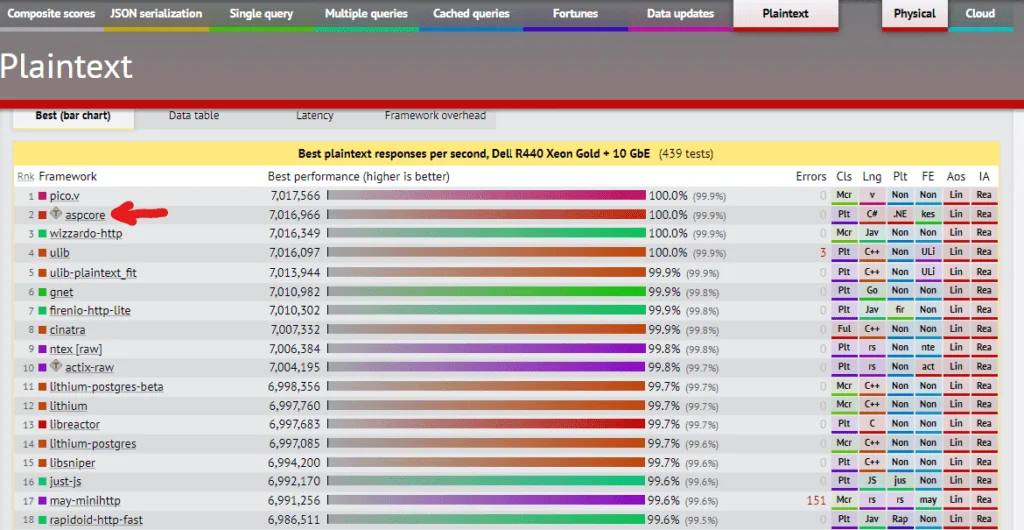The height and width of the screenshot is (530, 1024).
Task: Click the JS language tag for just-js
Action: coord(872,480)
